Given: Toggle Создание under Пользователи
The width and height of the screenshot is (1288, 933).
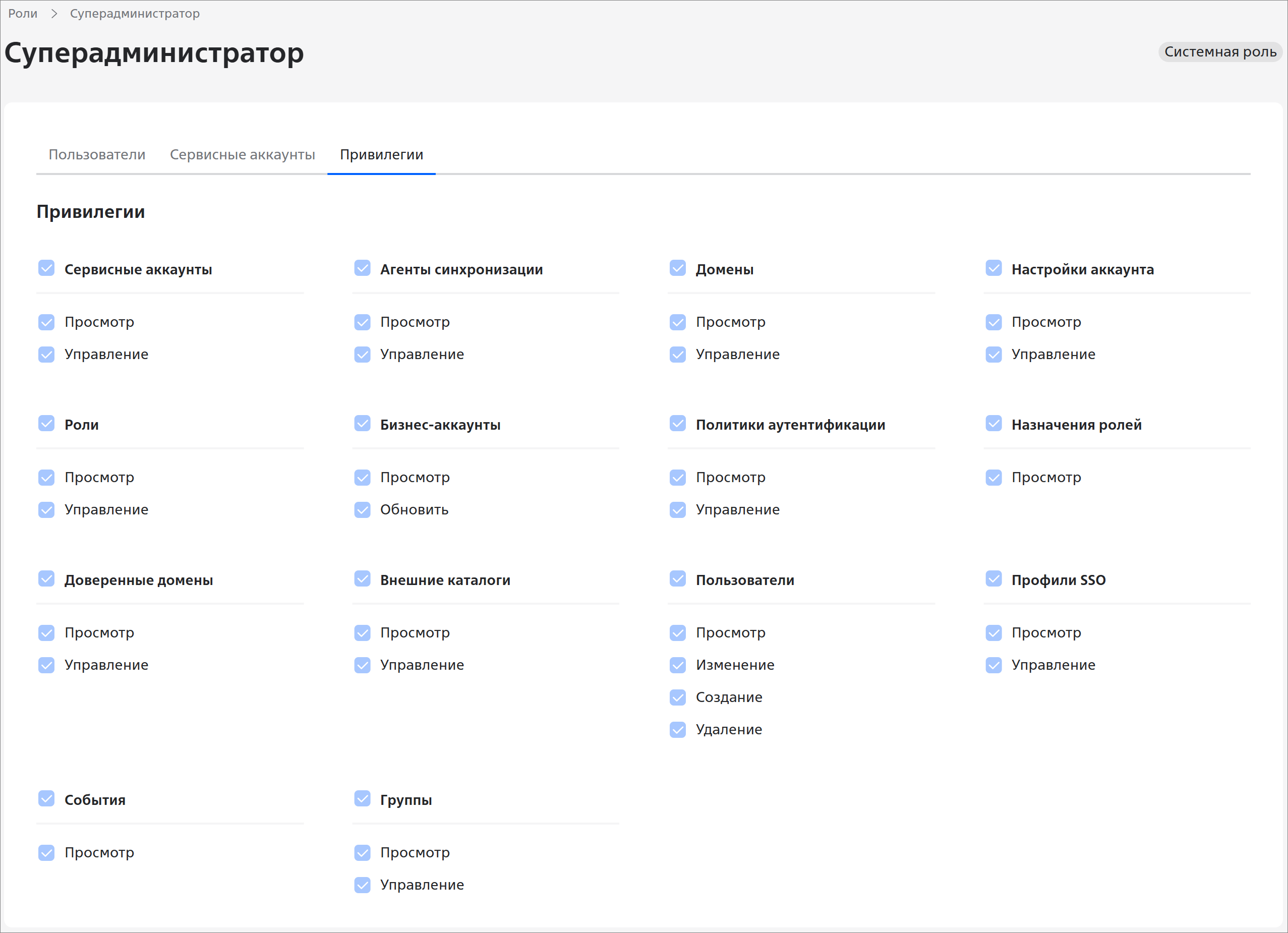Looking at the screenshot, I should coord(677,697).
